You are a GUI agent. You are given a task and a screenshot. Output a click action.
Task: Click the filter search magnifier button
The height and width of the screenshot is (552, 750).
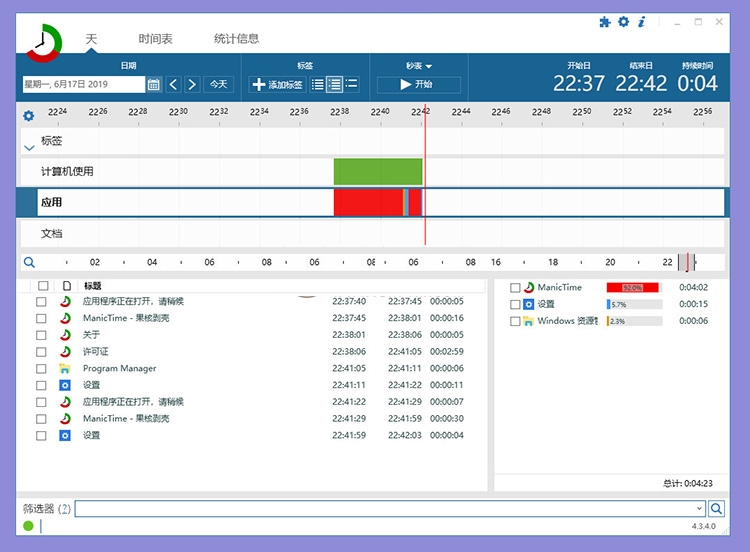716,509
